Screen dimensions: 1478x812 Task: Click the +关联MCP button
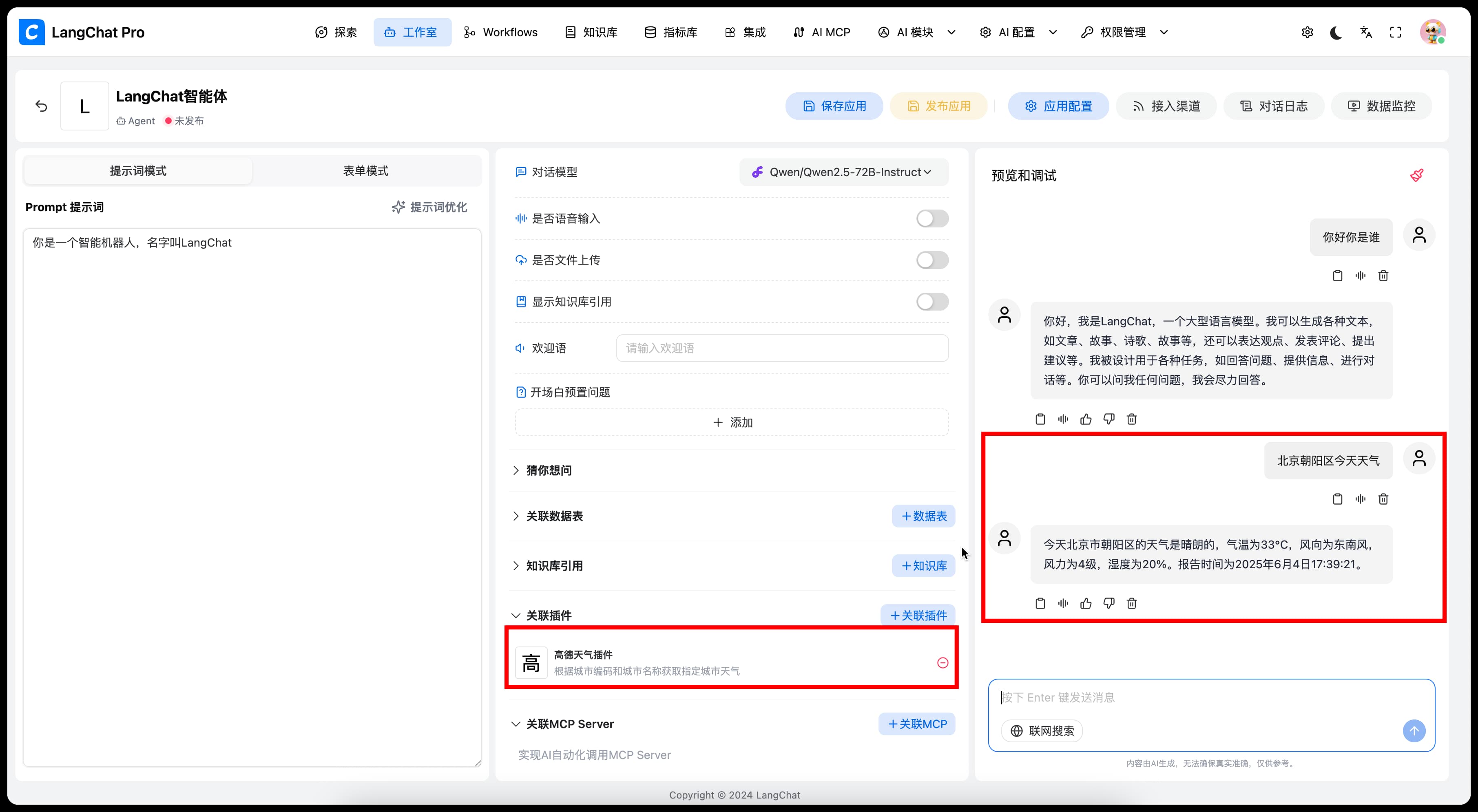coord(917,724)
